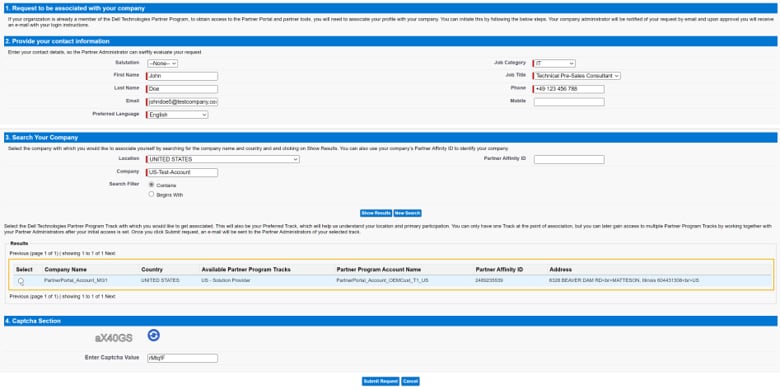The height and width of the screenshot is (390, 780).
Task: Click the Country column header
Action: point(152,270)
